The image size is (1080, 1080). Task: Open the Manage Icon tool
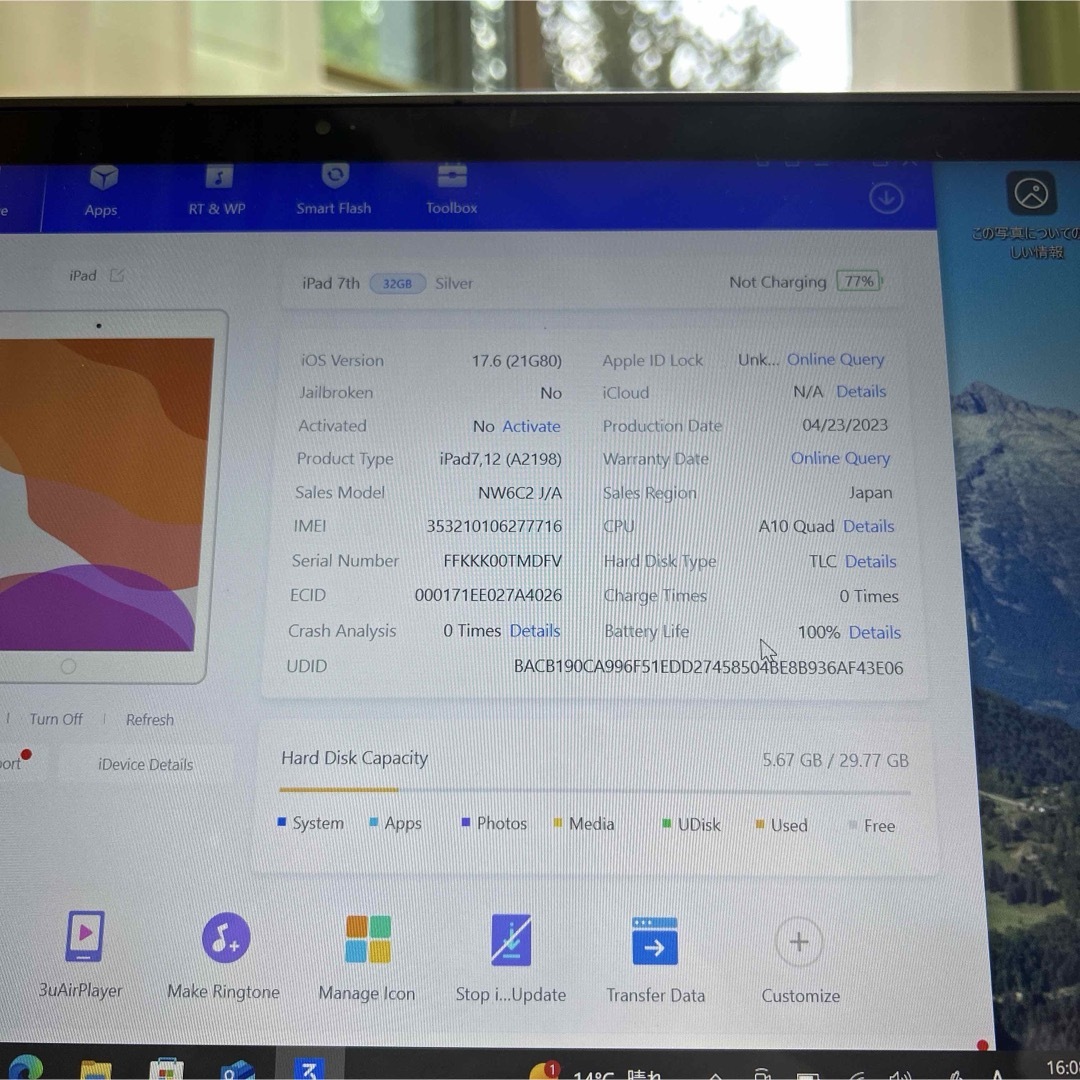[x=367, y=958]
